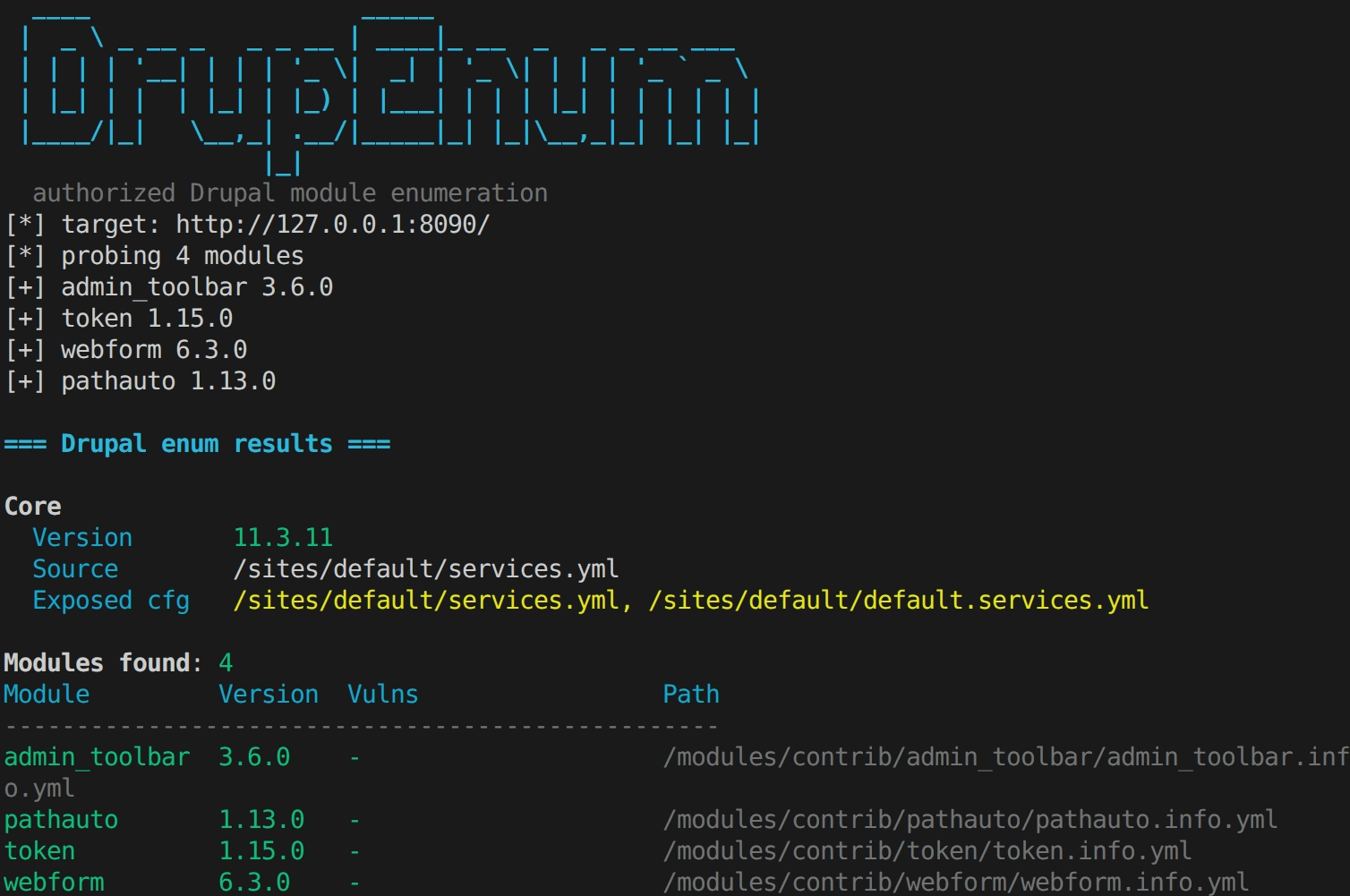Click the Vulns column header
The height and width of the screenshot is (896, 1350).
(383, 695)
